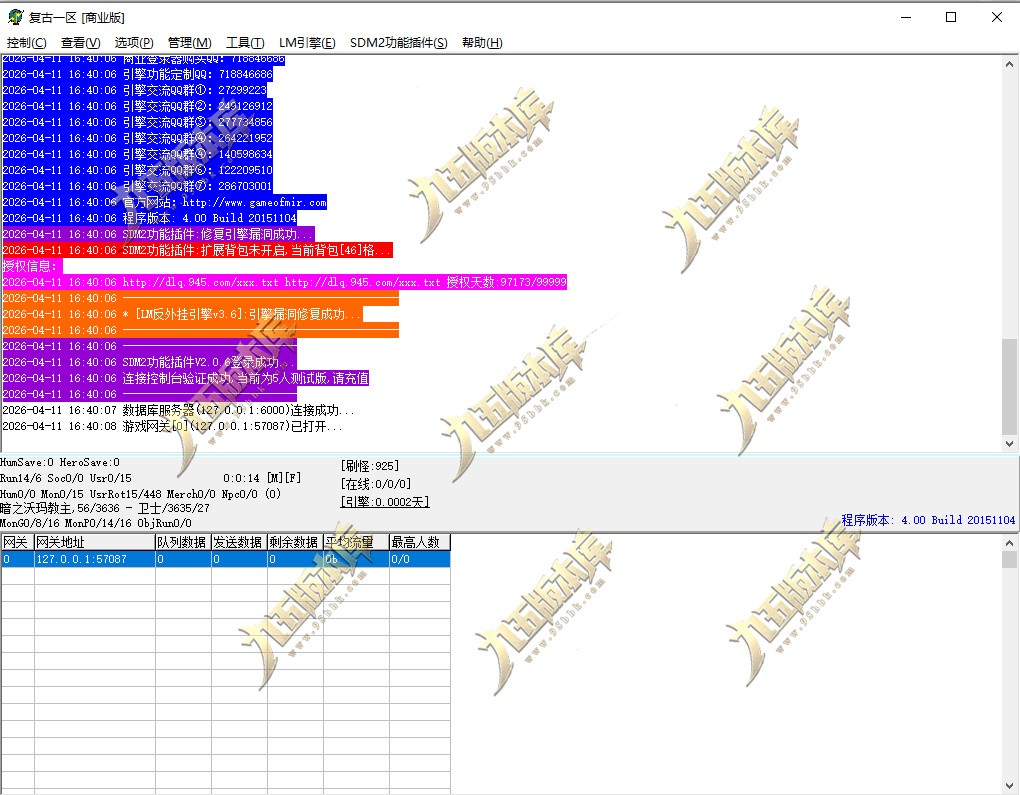Select gateway row 127.0.0.1:57087

(x=226, y=559)
